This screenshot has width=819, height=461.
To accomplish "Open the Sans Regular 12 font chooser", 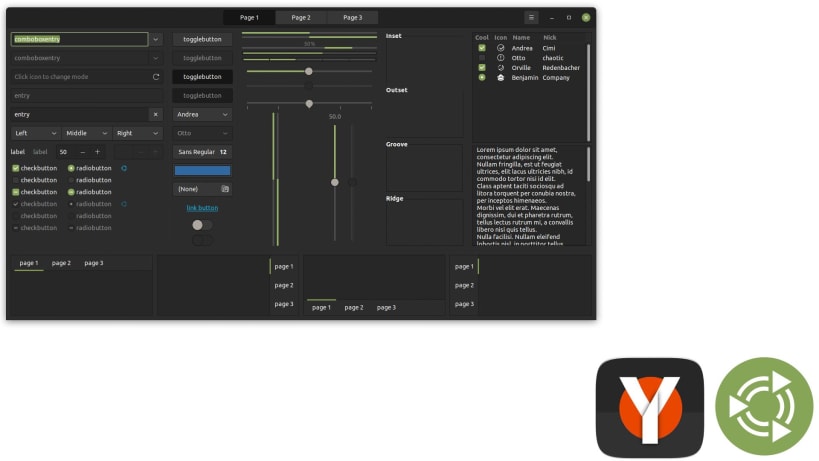I will click(x=202, y=152).
